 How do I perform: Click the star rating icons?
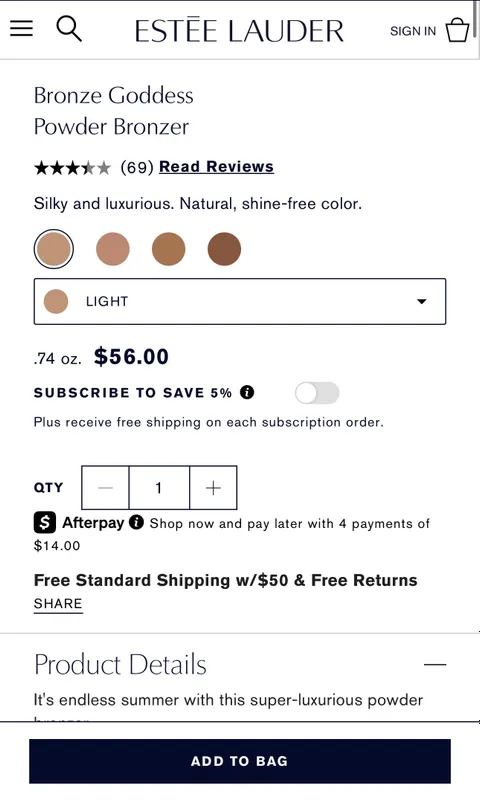pos(72,167)
